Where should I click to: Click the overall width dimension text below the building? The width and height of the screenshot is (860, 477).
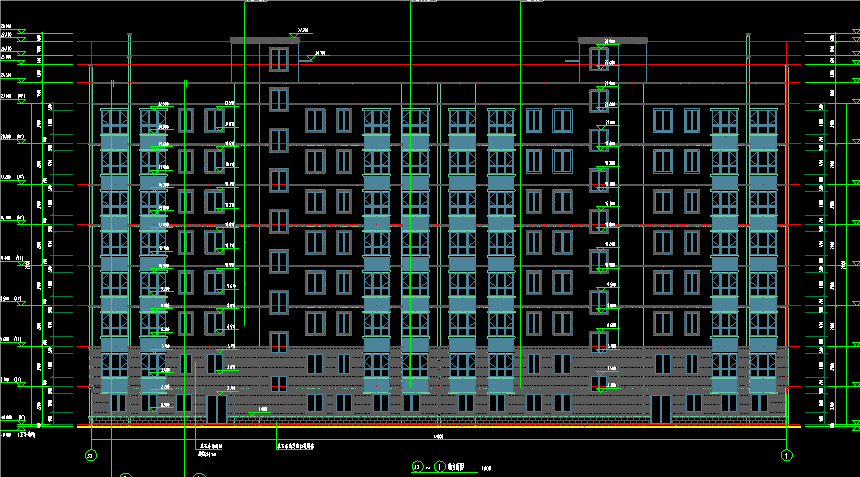tap(439, 436)
